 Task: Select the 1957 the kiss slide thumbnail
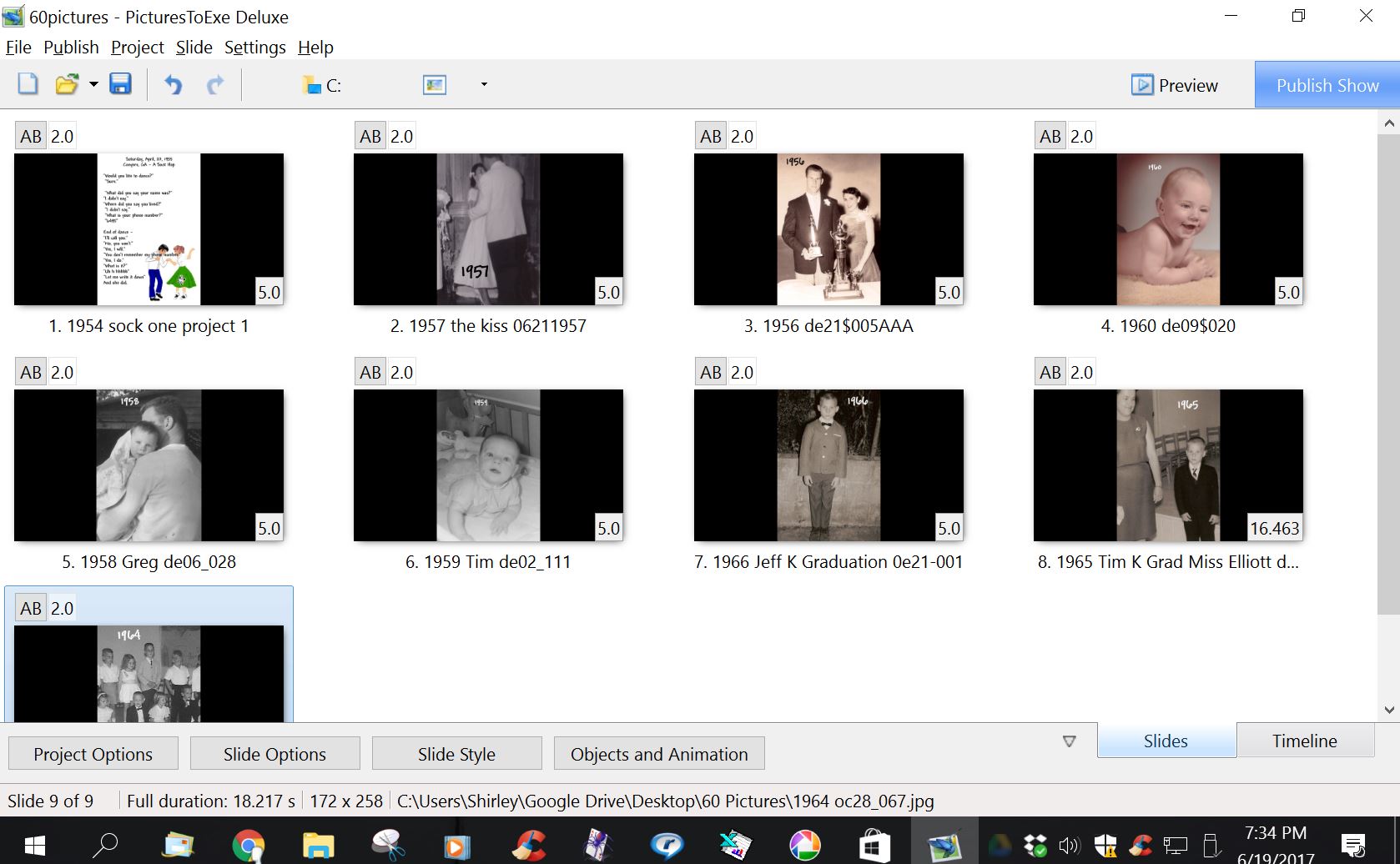click(x=488, y=229)
